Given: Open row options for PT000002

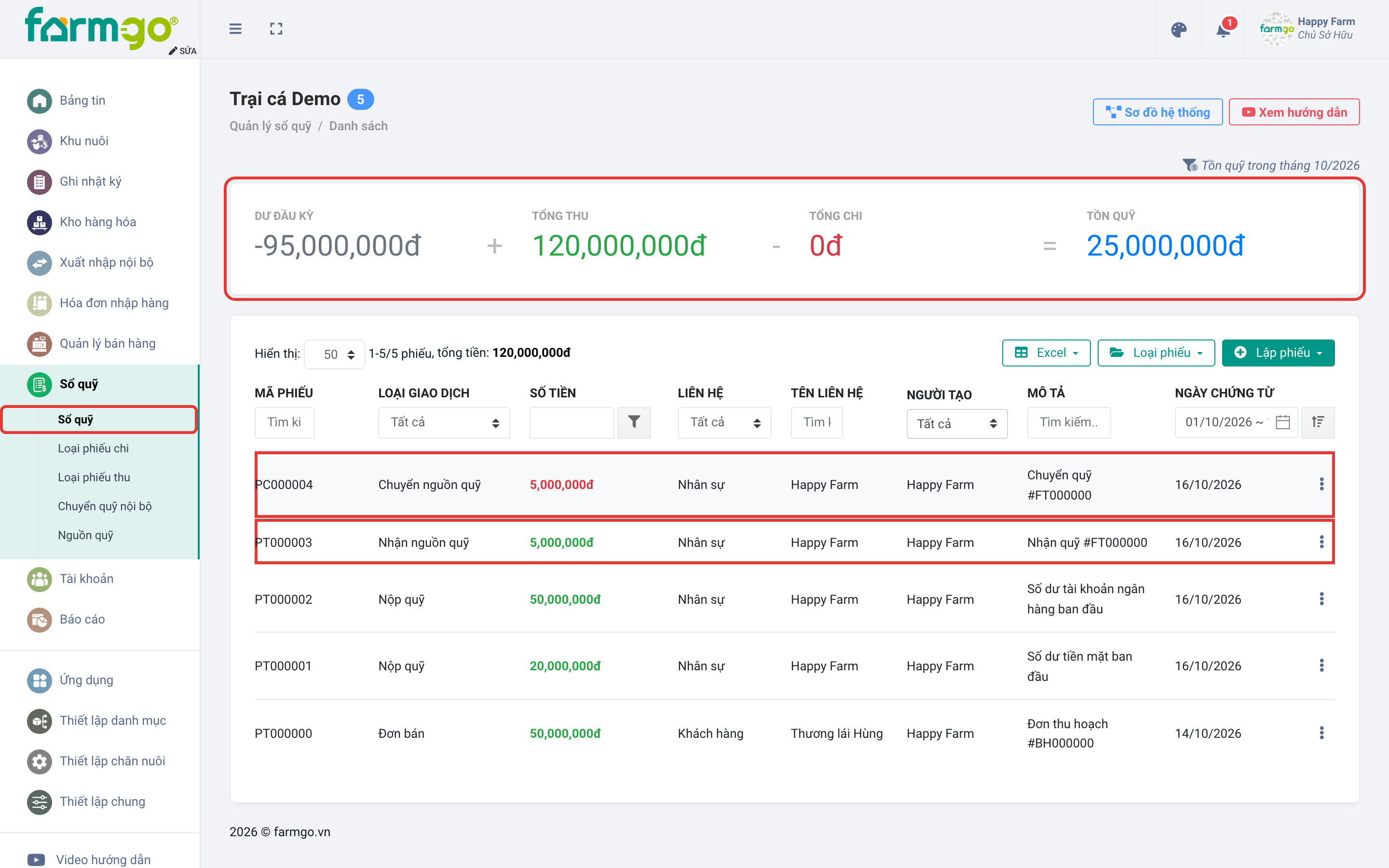Looking at the screenshot, I should coord(1321,599).
